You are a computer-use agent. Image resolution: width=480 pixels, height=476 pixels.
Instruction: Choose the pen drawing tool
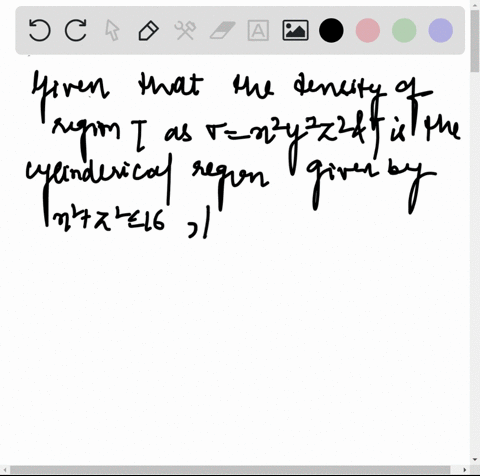(x=148, y=31)
